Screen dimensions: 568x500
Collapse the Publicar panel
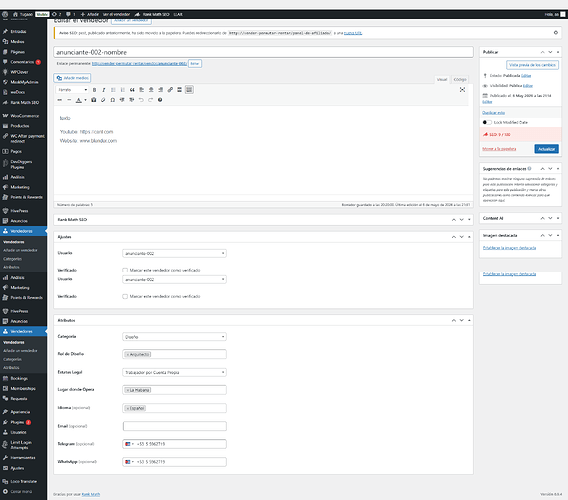pyautogui.click(x=558, y=52)
